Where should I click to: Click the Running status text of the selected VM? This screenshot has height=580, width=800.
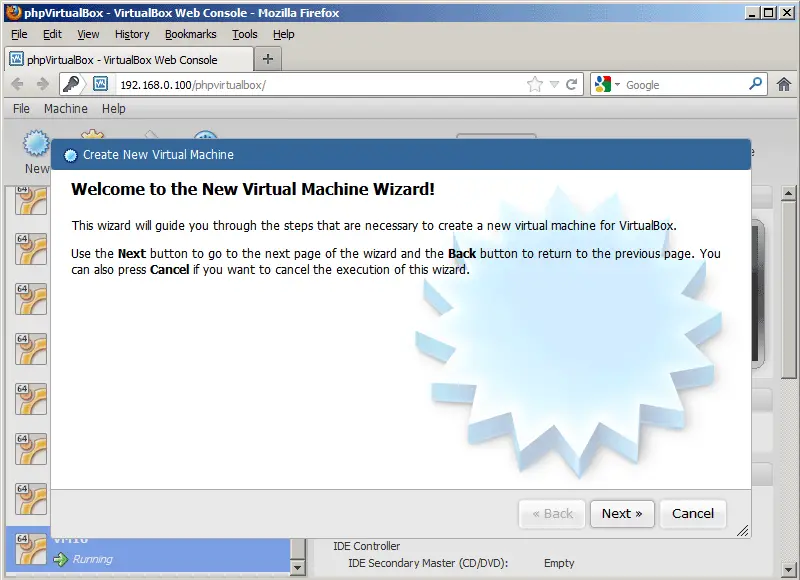pyautogui.click(x=92, y=559)
